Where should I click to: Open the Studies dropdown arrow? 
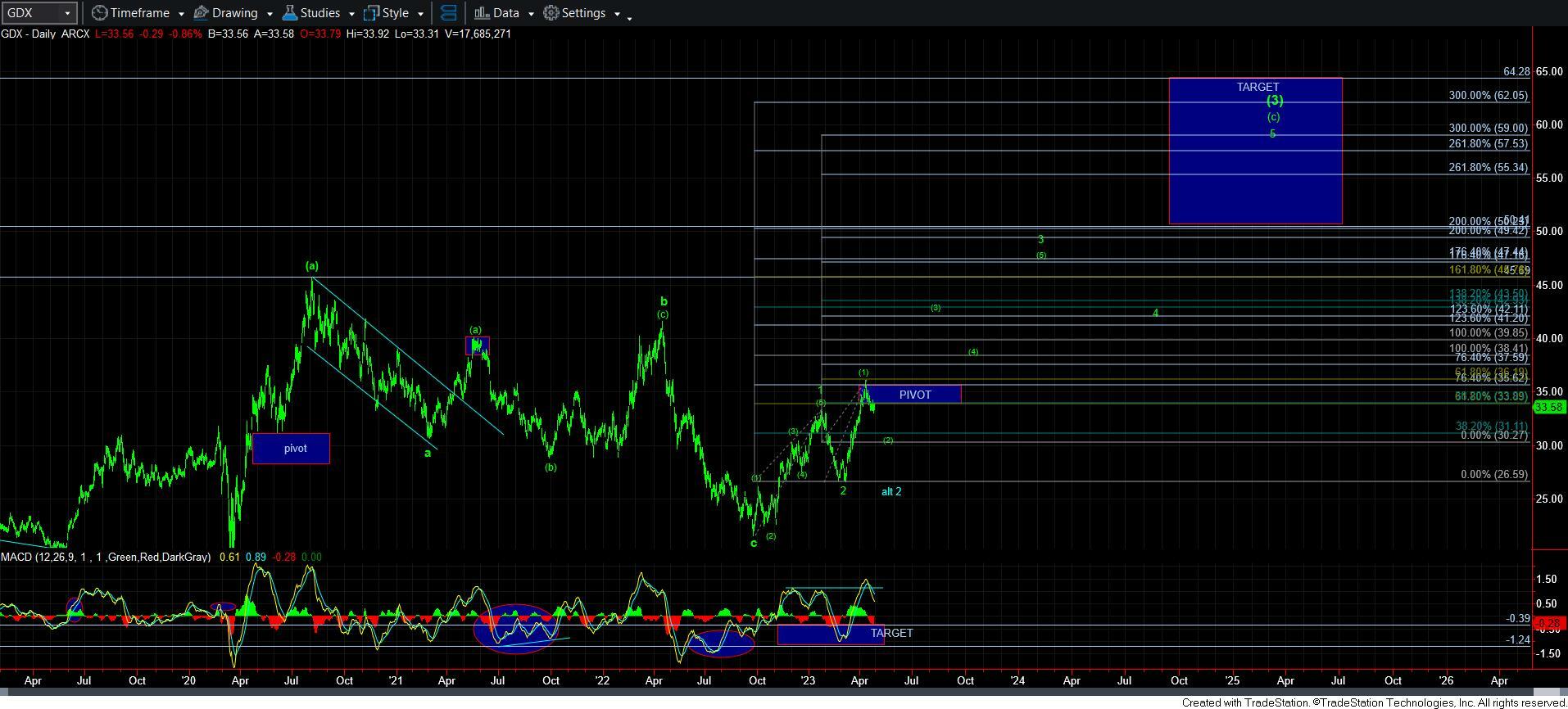pos(351,14)
